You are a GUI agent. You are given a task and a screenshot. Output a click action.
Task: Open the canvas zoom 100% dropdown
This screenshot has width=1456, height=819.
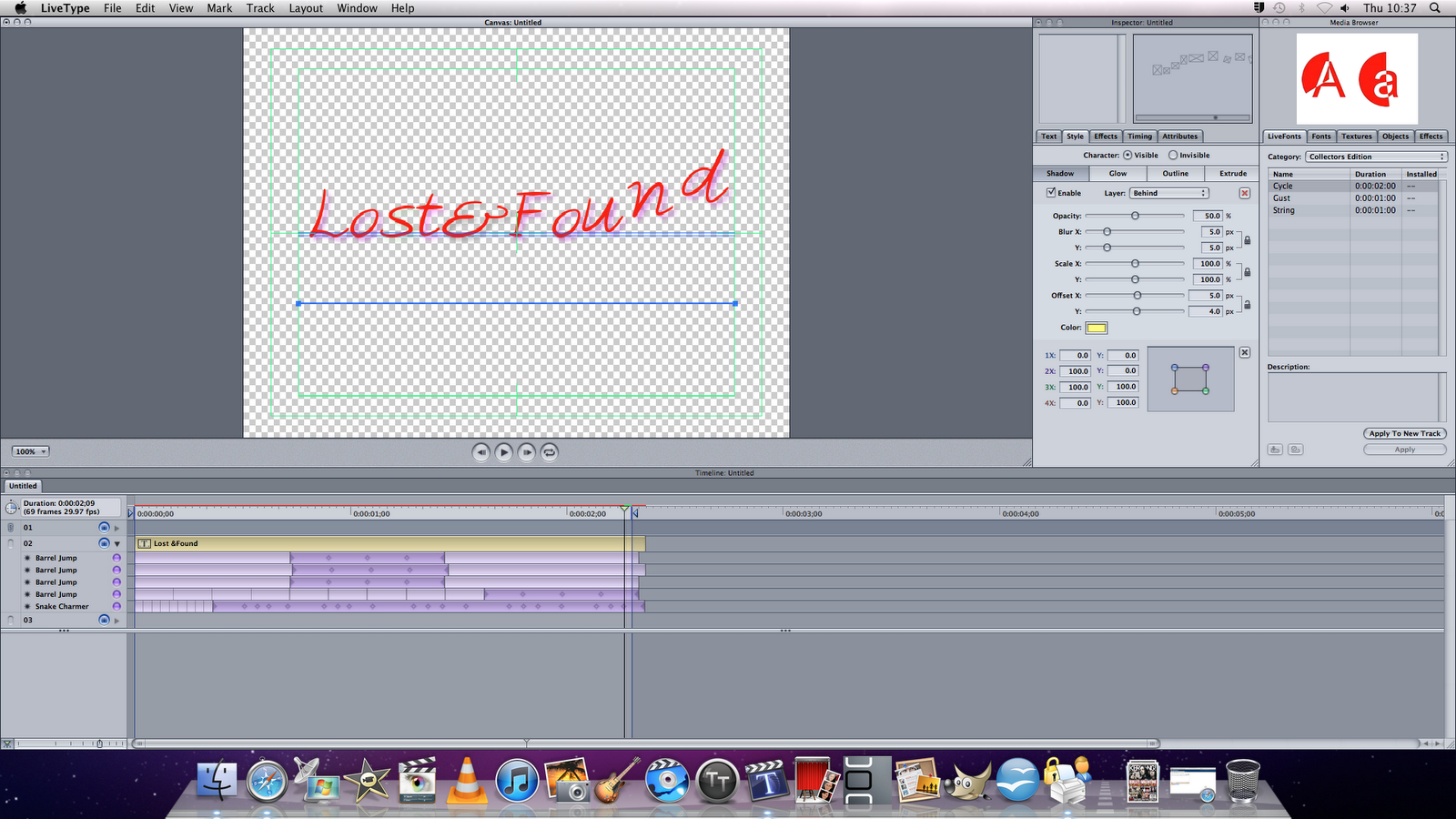(x=31, y=451)
